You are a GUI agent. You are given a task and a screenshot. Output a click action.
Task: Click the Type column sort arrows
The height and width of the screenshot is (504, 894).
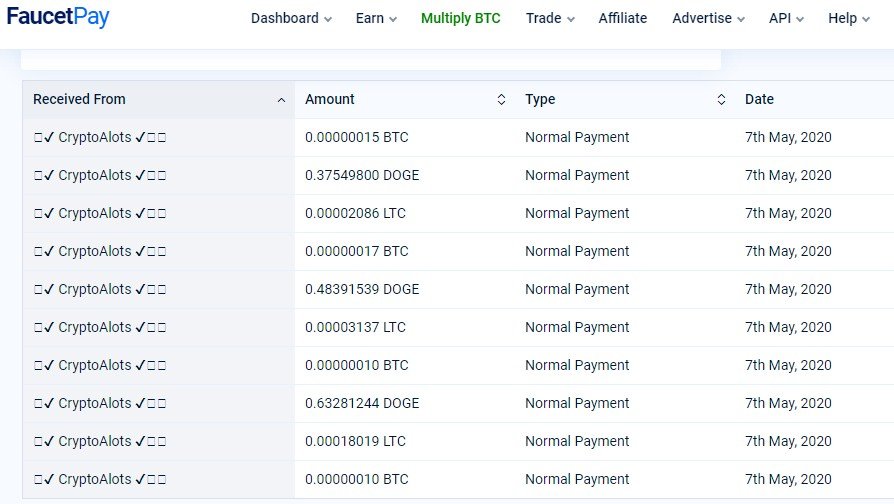coord(721,99)
